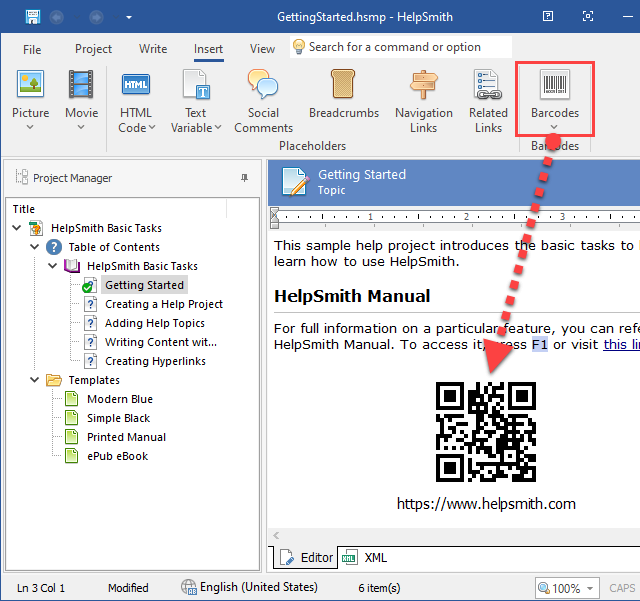Switch to the XML tab
Image resolution: width=640 pixels, height=601 pixels.
coord(364,557)
